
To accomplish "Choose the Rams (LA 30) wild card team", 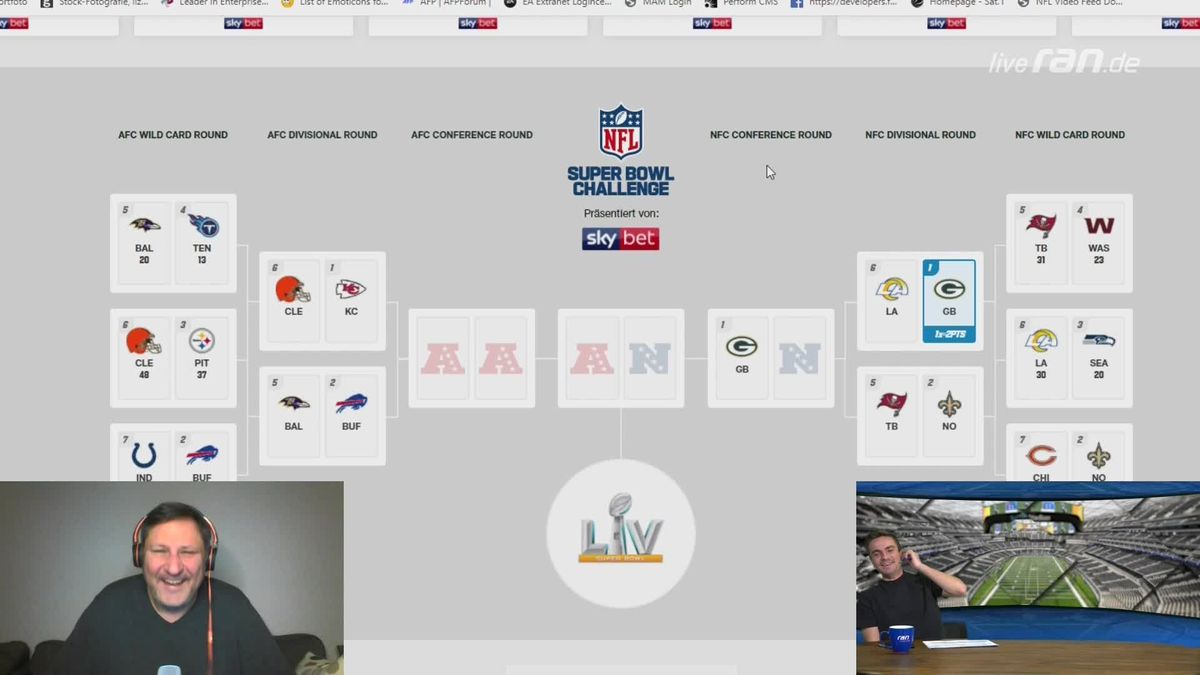I will [x=1041, y=358].
